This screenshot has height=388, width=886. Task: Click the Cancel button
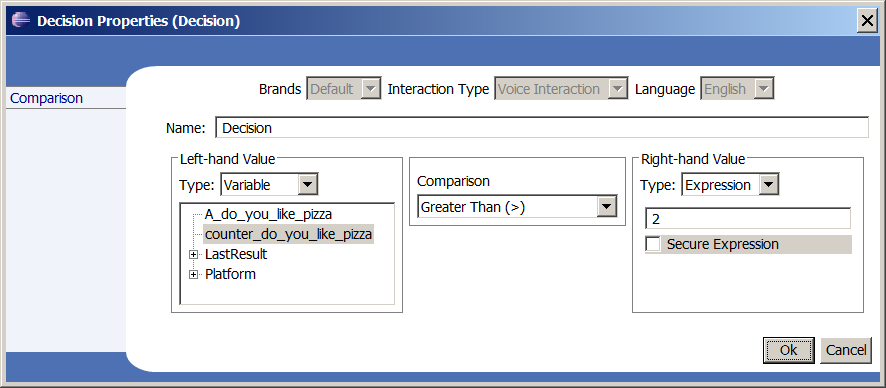point(846,350)
